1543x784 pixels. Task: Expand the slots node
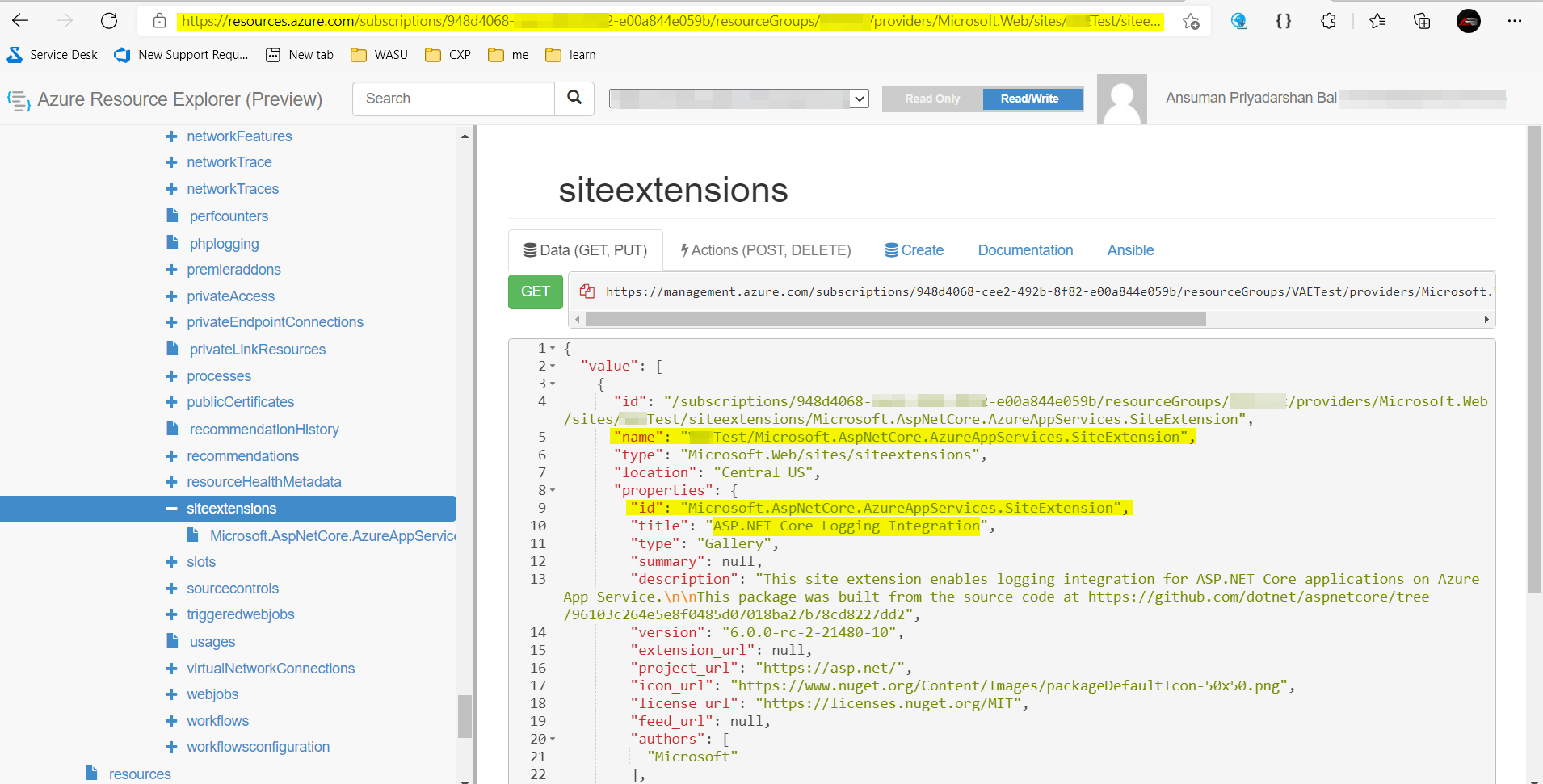click(x=171, y=562)
